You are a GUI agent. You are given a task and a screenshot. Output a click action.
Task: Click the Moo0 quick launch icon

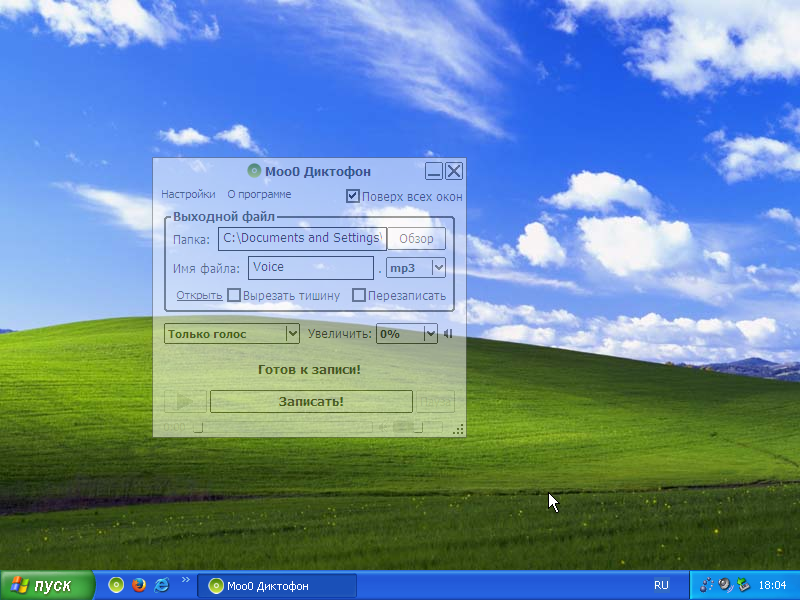pyautogui.click(x=116, y=585)
